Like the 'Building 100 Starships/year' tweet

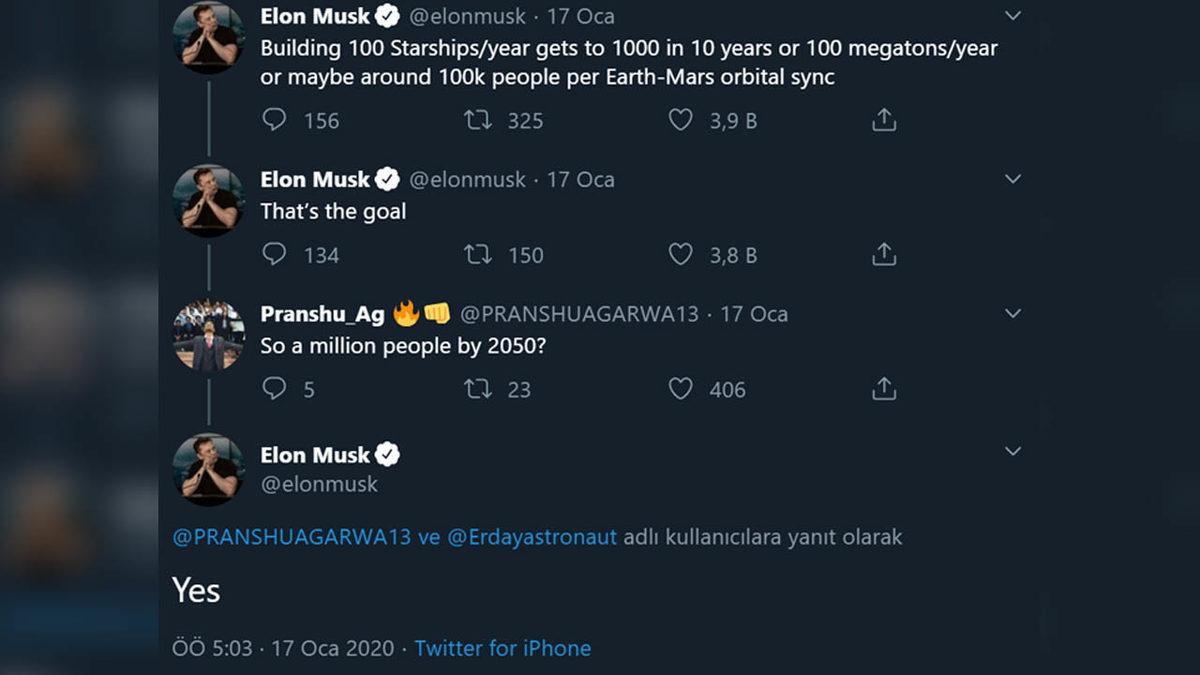pyautogui.click(x=681, y=120)
